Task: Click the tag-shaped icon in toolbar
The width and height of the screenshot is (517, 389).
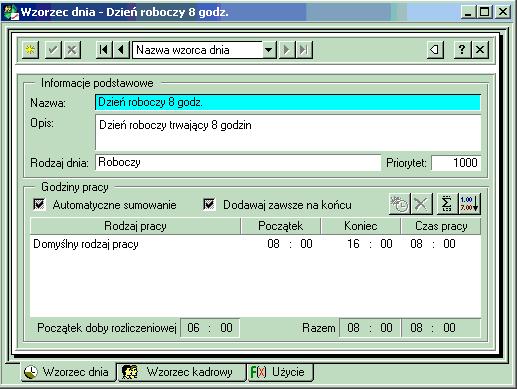Action: pyautogui.click(x=435, y=50)
